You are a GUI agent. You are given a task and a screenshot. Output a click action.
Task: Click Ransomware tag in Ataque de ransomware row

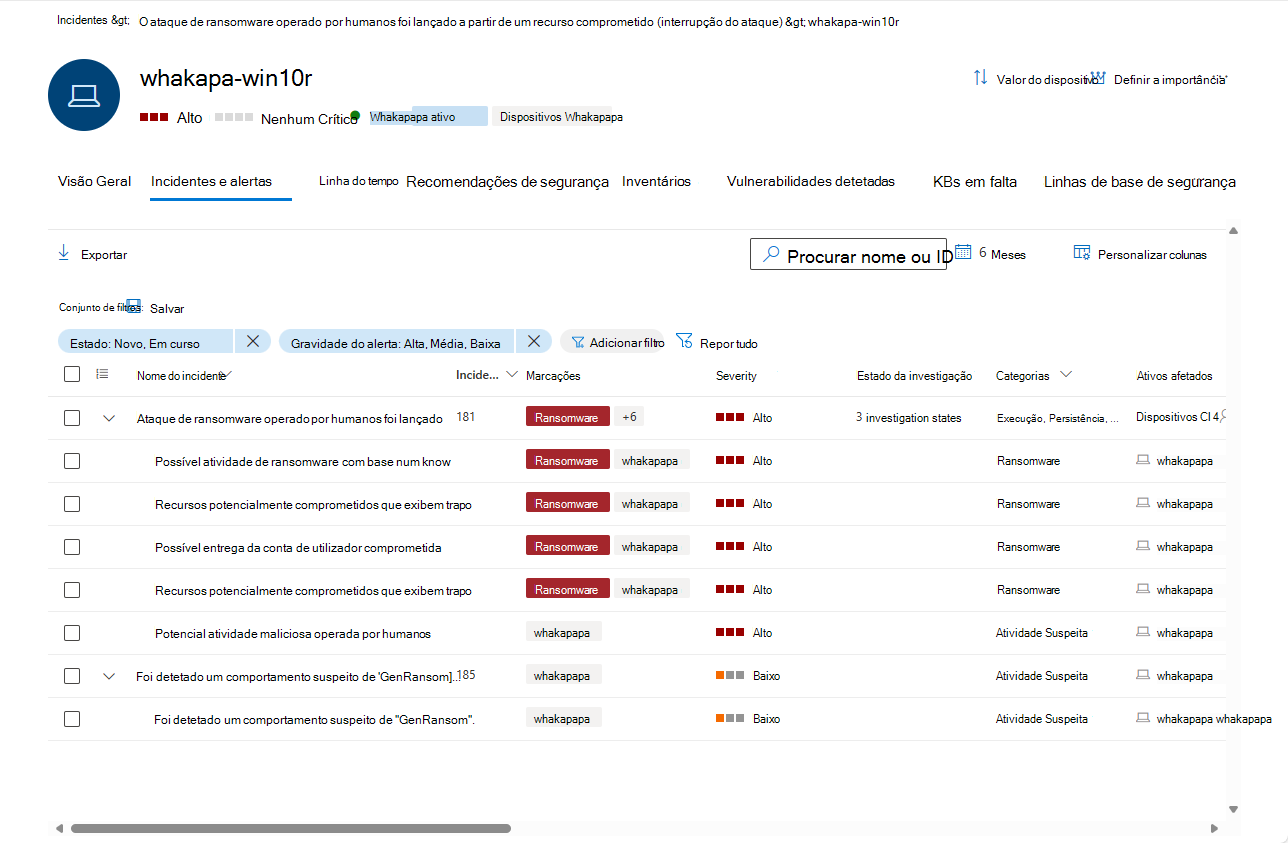click(x=567, y=417)
